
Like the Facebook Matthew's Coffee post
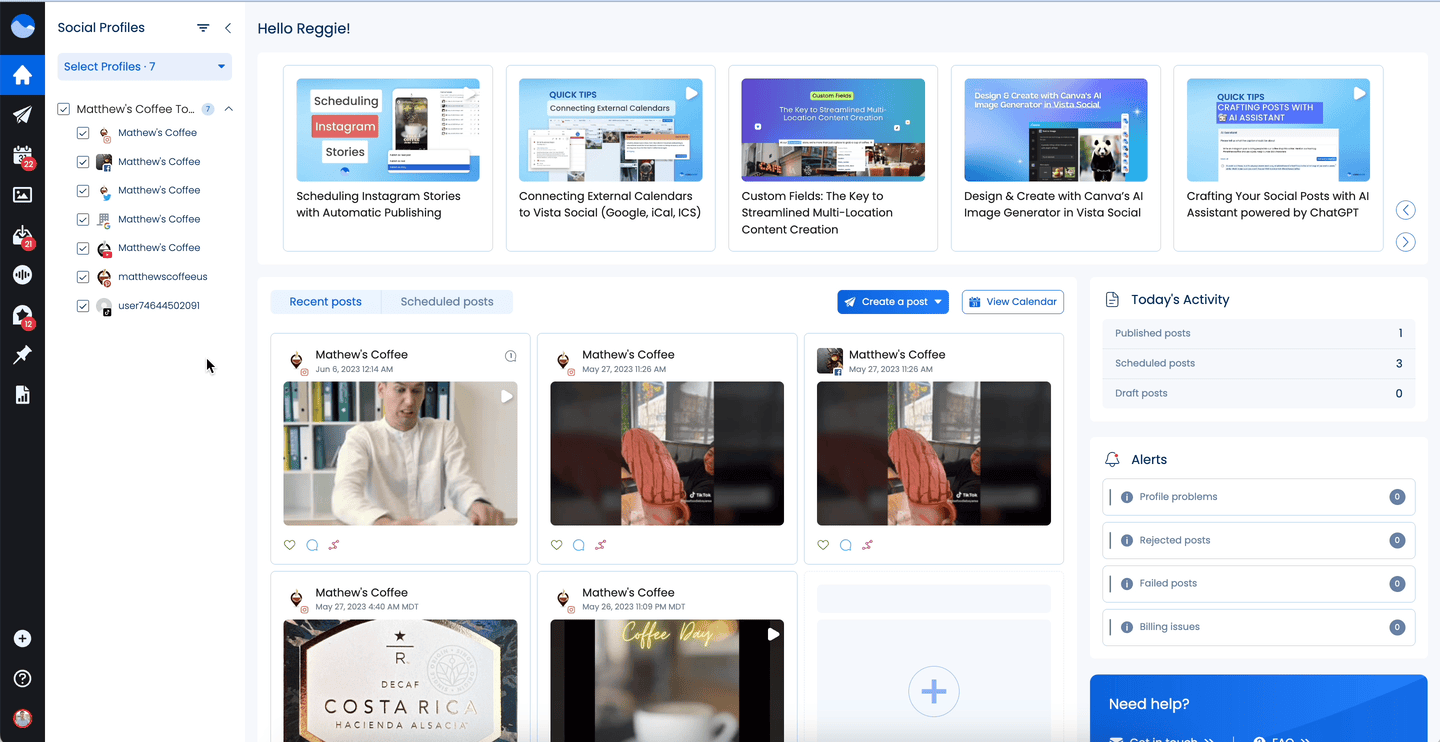click(x=823, y=545)
